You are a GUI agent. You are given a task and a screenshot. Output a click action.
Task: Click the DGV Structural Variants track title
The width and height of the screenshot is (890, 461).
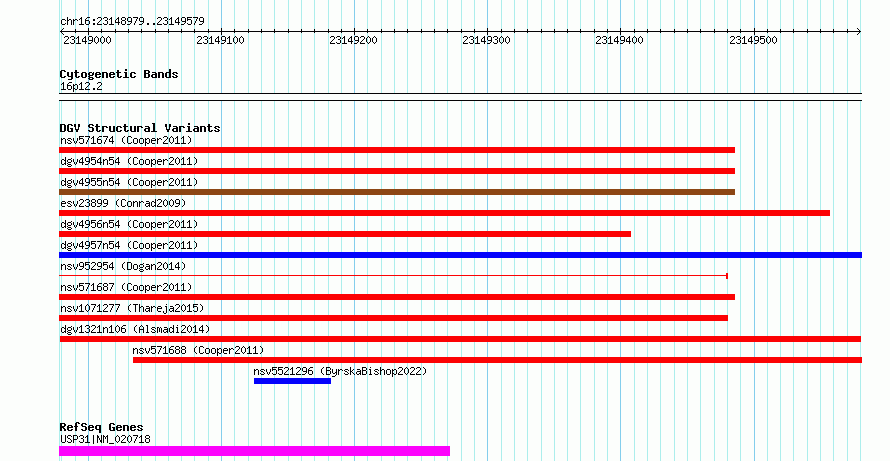[x=140, y=128]
